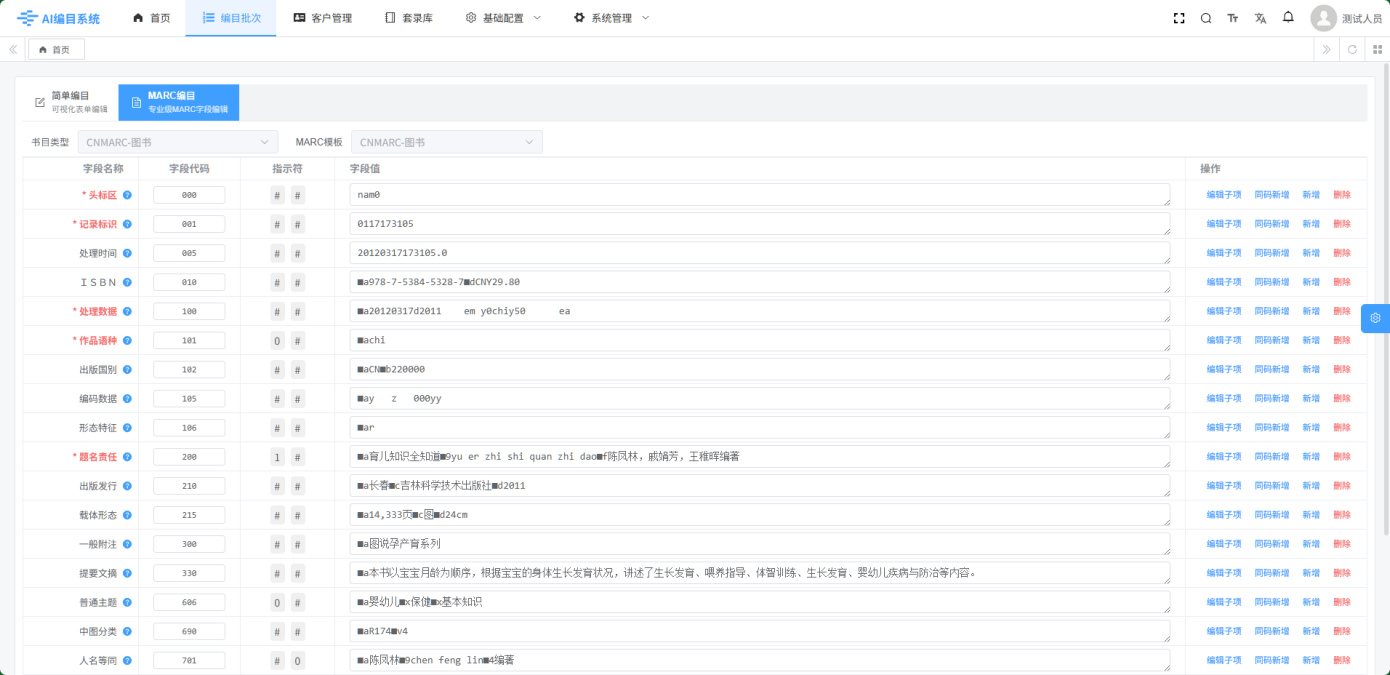The image size is (1390, 675).
Task: Open the 客户管理 menu item
Action: 323,18
